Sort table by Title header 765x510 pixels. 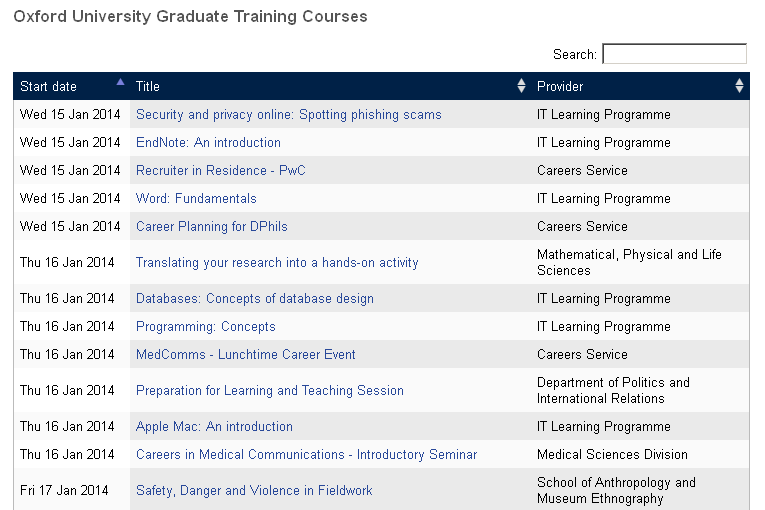tap(148, 86)
